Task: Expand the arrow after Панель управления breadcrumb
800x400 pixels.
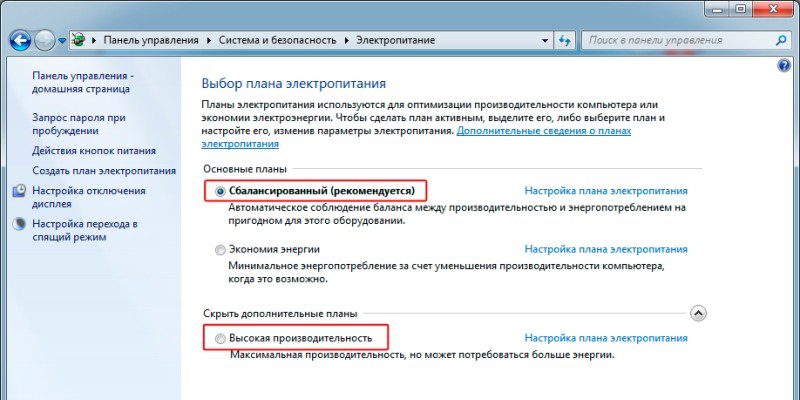Action: [209, 40]
